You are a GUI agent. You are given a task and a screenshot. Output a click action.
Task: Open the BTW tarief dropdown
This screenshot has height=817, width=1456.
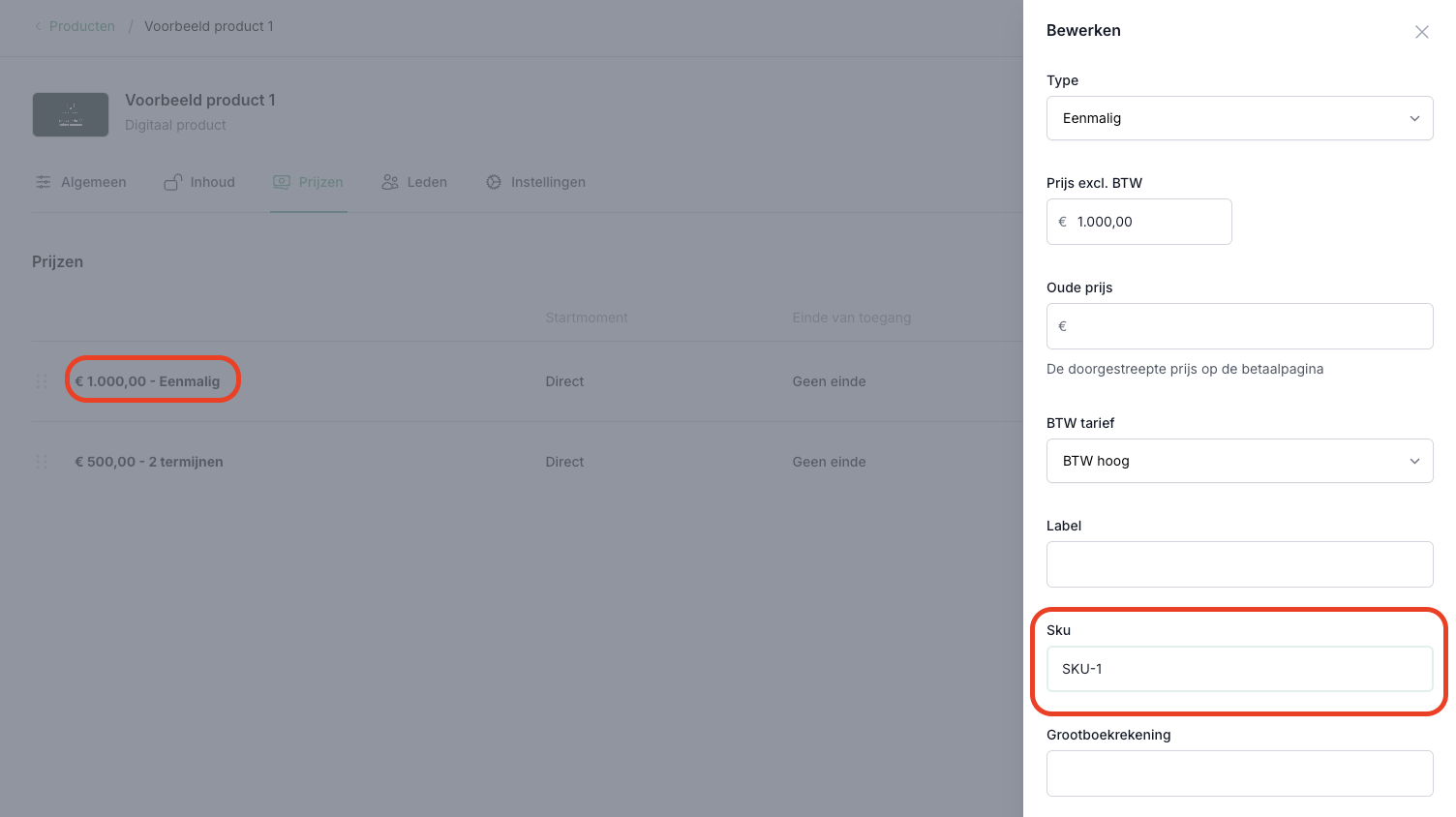click(x=1239, y=461)
